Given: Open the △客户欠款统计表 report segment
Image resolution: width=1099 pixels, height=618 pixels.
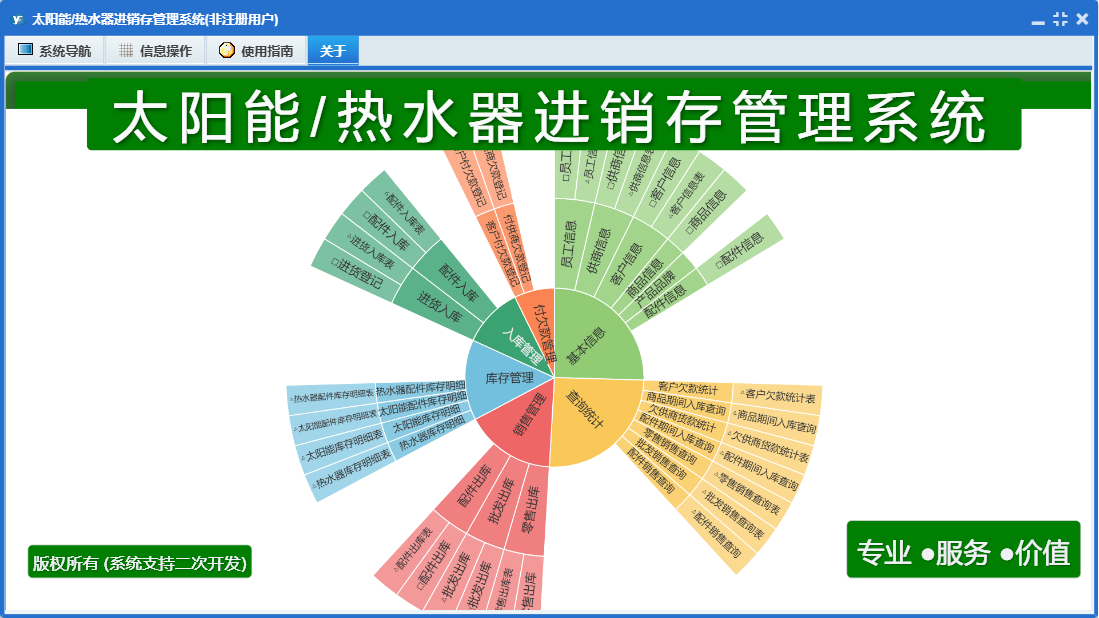Looking at the screenshot, I should 777,397.
